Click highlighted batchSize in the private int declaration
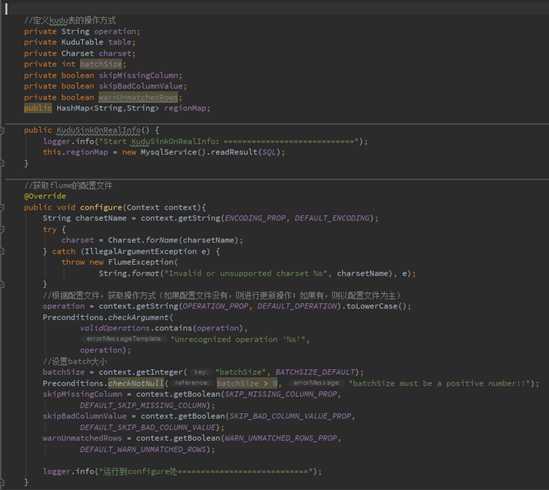Viewport: 549px width, 490px height. click(x=101, y=64)
